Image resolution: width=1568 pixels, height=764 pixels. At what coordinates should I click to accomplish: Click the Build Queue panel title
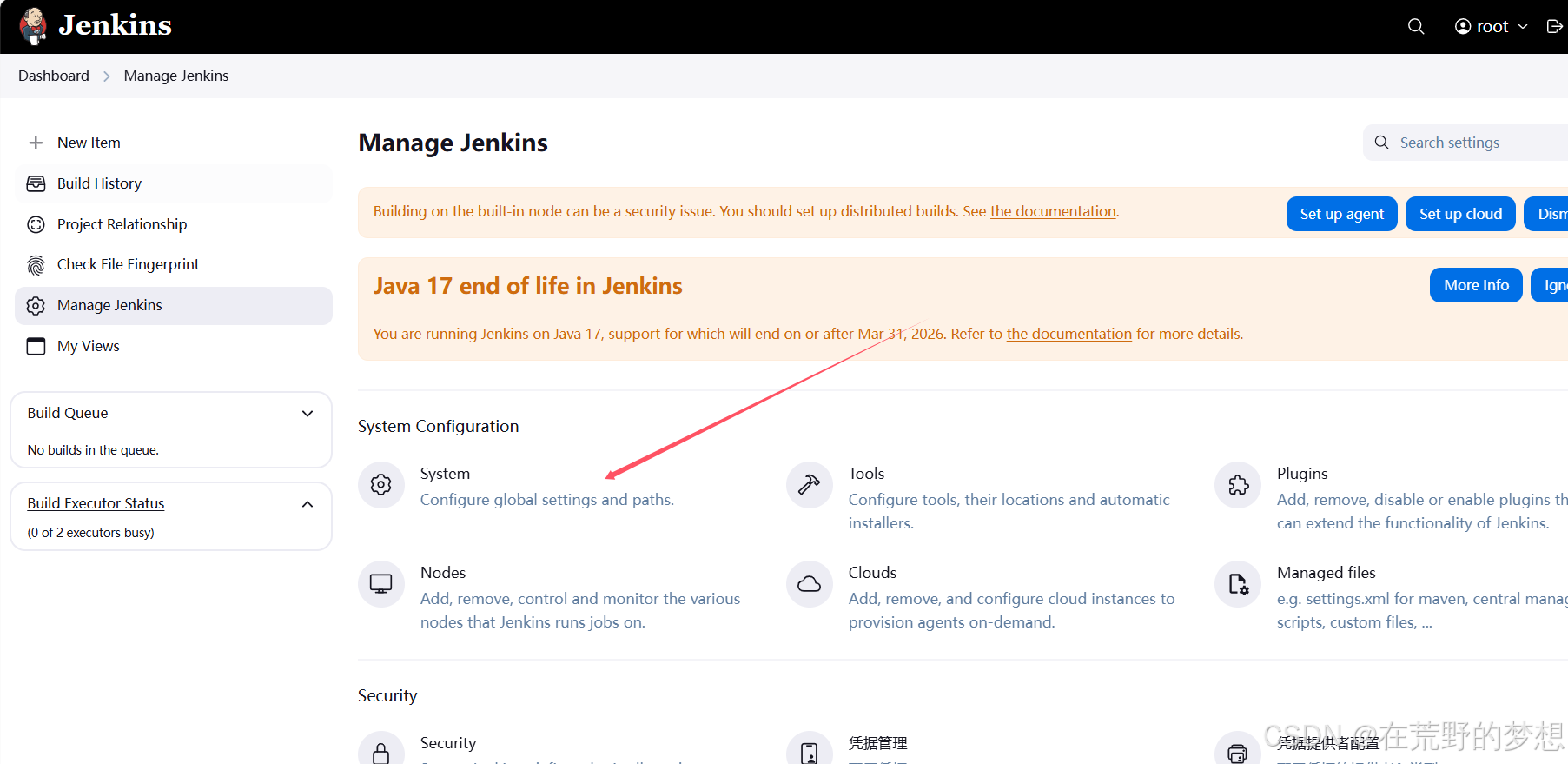[x=68, y=413]
